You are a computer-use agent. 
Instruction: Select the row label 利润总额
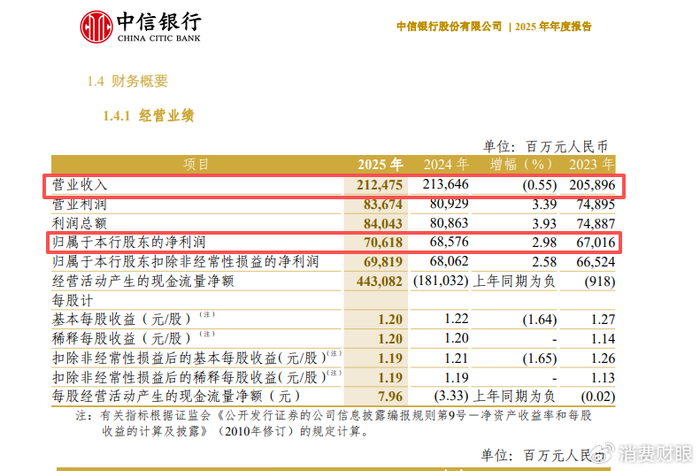pyautogui.click(x=80, y=223)
